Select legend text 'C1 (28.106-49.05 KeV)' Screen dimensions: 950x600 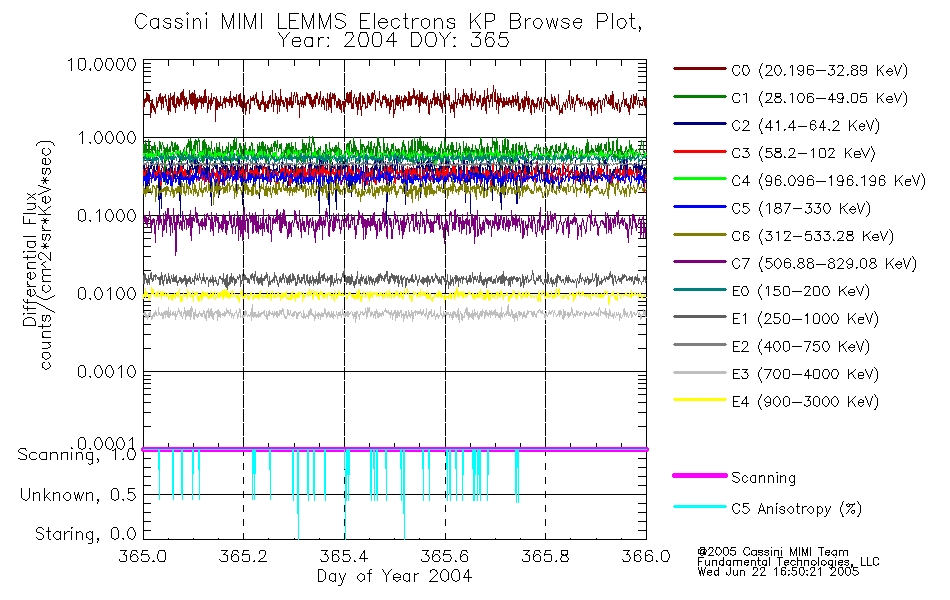819,98
